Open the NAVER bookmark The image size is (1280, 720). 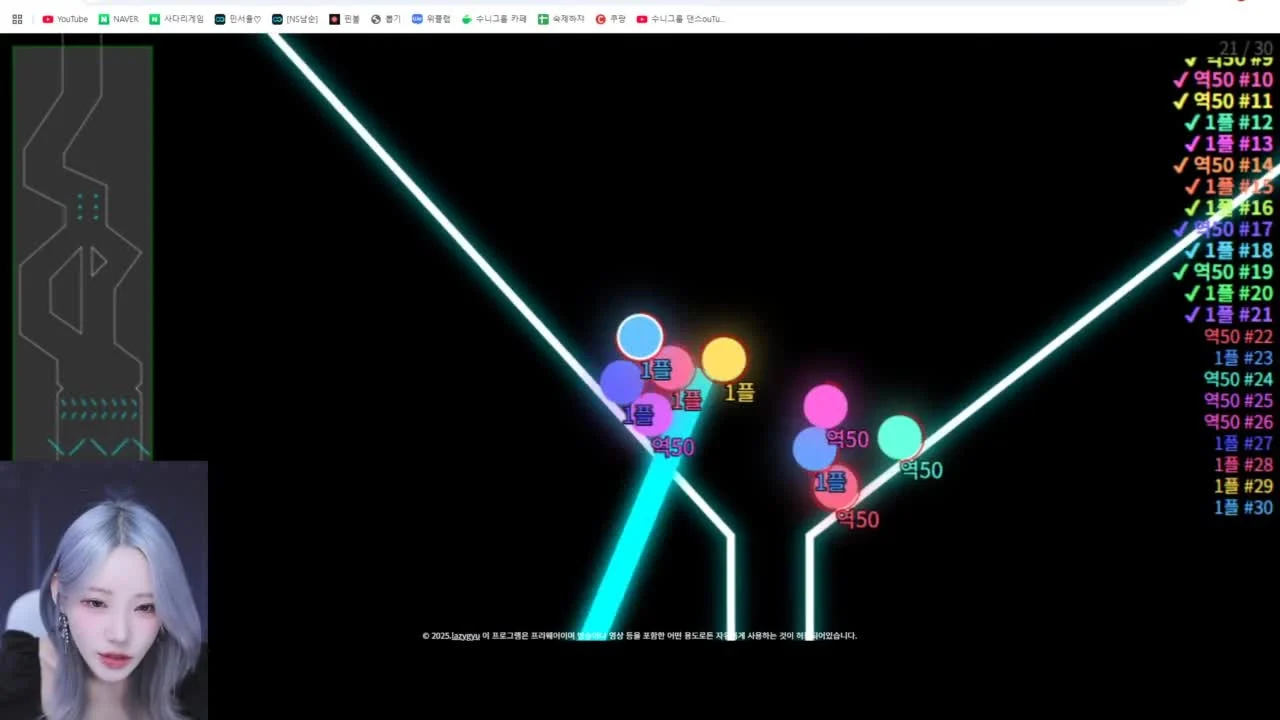119,19
